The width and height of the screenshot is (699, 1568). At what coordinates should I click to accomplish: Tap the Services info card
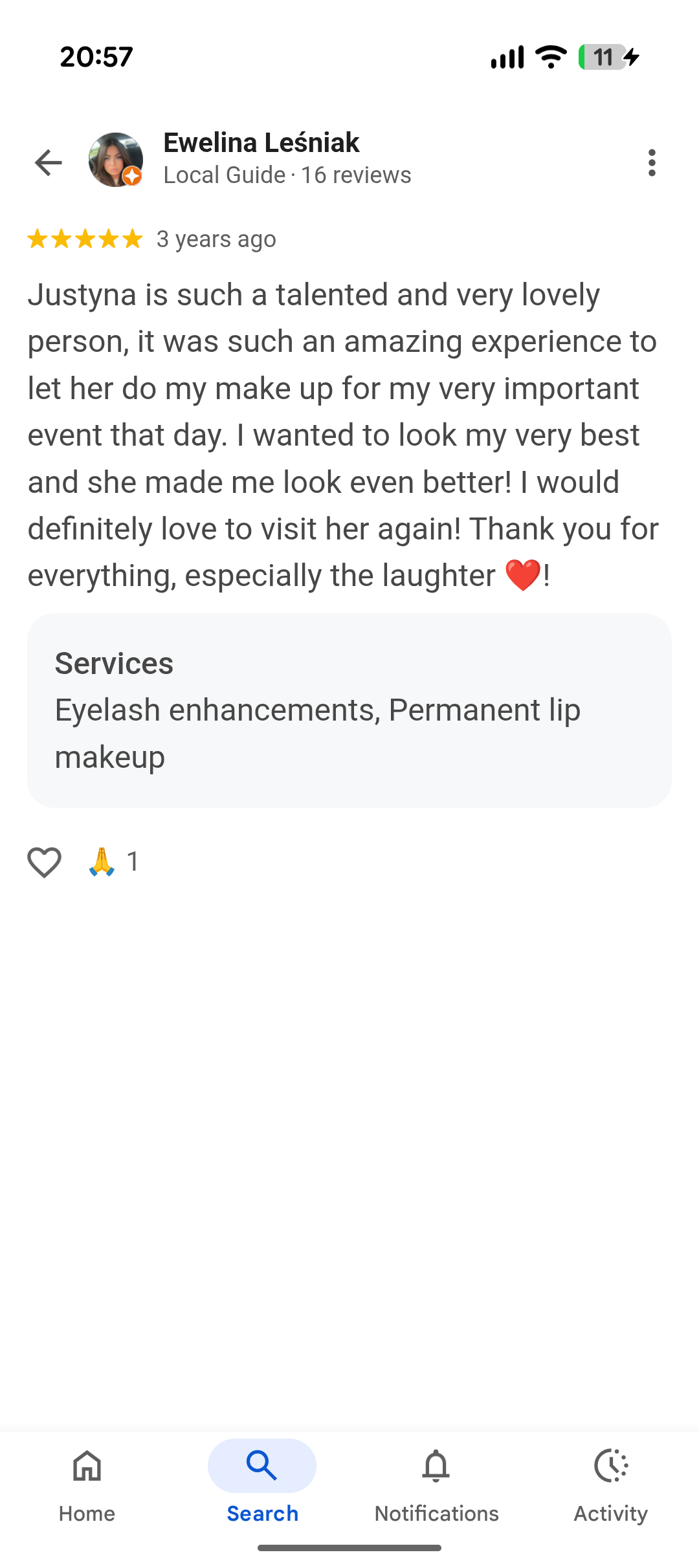(x=349, y=710)
